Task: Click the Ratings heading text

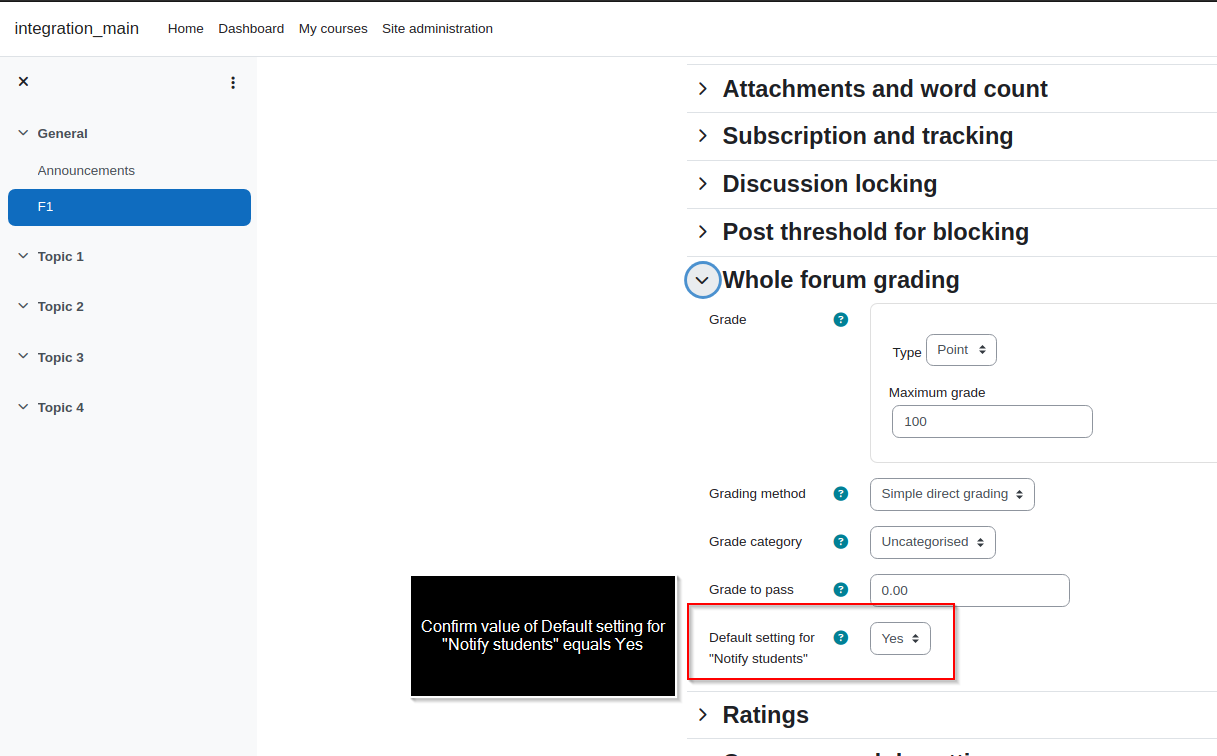Action: click(766, 715)
